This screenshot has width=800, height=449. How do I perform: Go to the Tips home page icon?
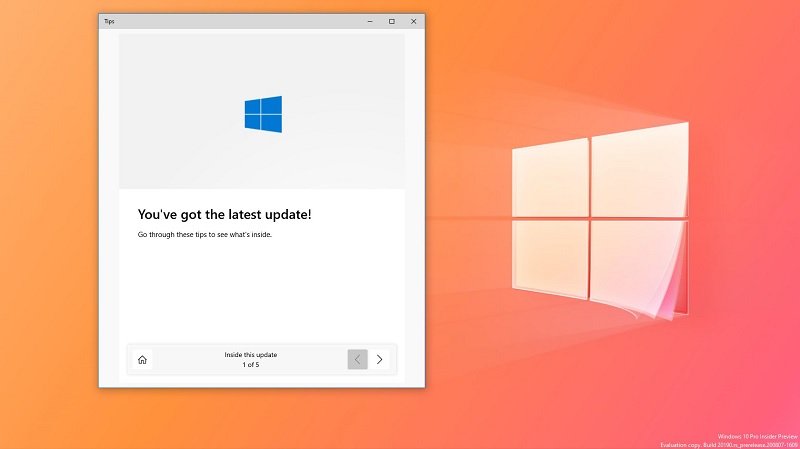142,360
